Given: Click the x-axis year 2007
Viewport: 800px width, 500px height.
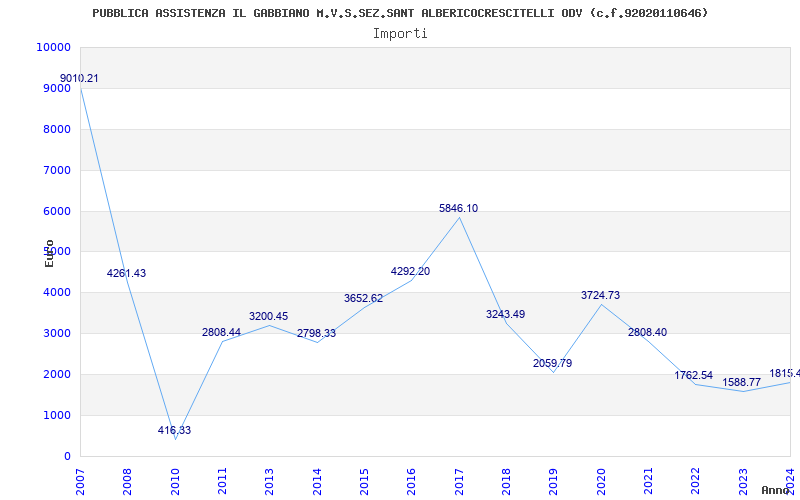Looking at the screenshot, I should click(80, 482).
